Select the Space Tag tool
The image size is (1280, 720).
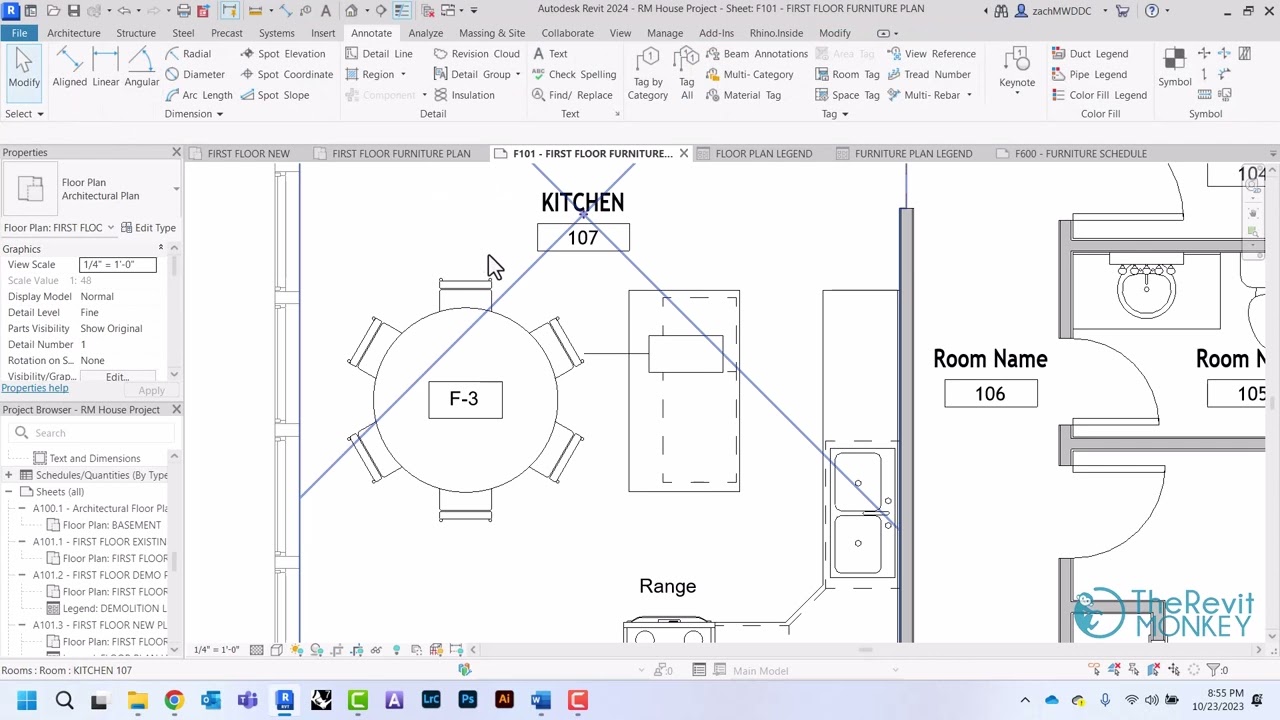(x=847, y=95)
